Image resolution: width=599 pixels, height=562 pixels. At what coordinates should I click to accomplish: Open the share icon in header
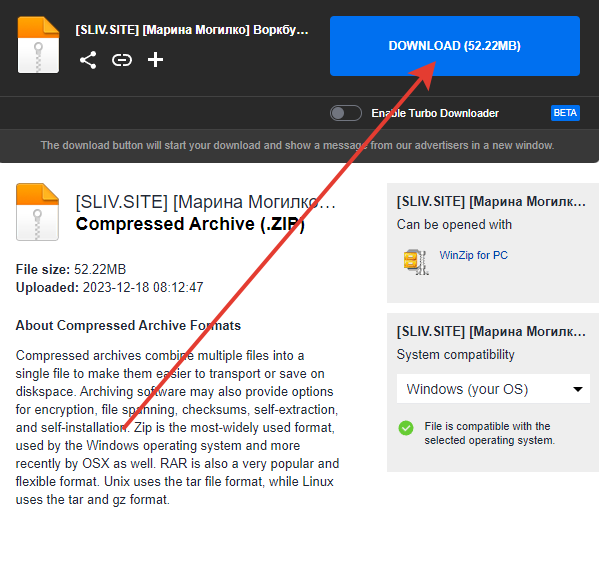pos(88,60)
